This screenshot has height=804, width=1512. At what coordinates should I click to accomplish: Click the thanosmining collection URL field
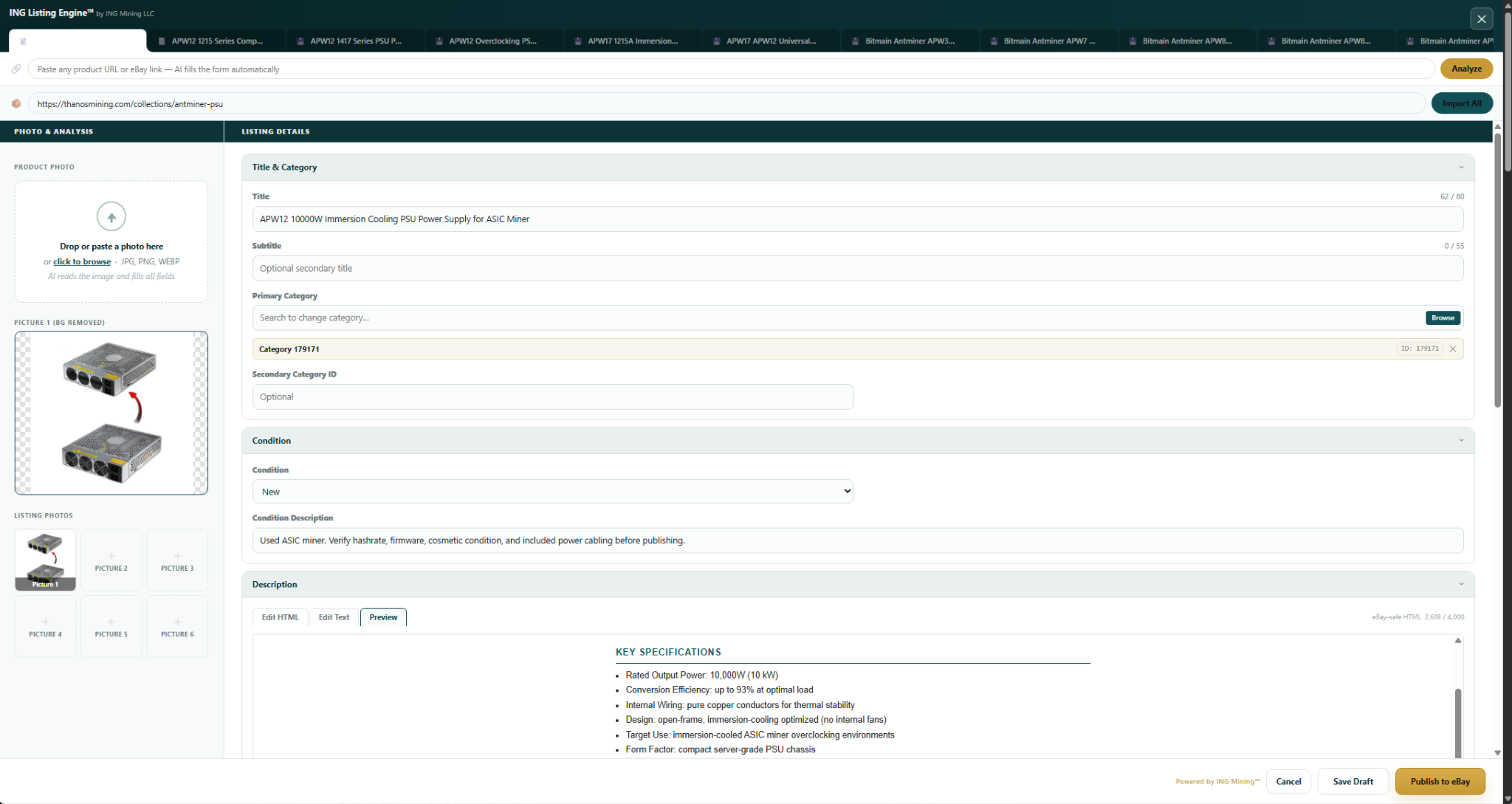(726, 103)
